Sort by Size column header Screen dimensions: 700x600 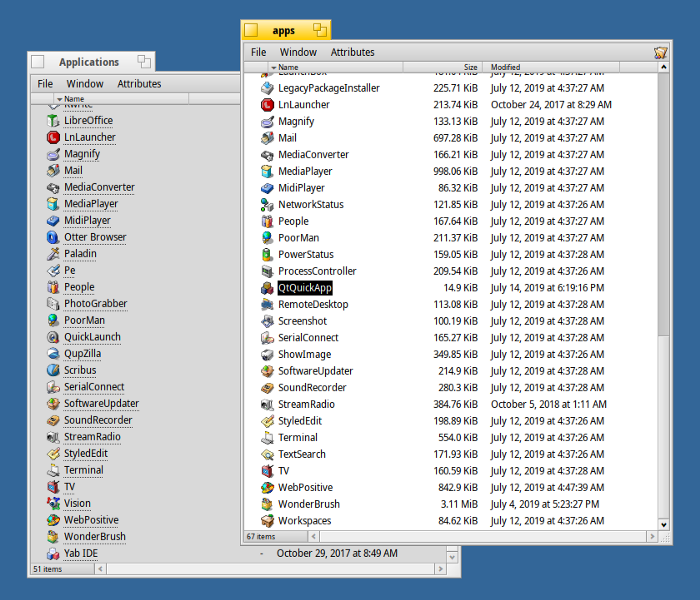[443, 67]
